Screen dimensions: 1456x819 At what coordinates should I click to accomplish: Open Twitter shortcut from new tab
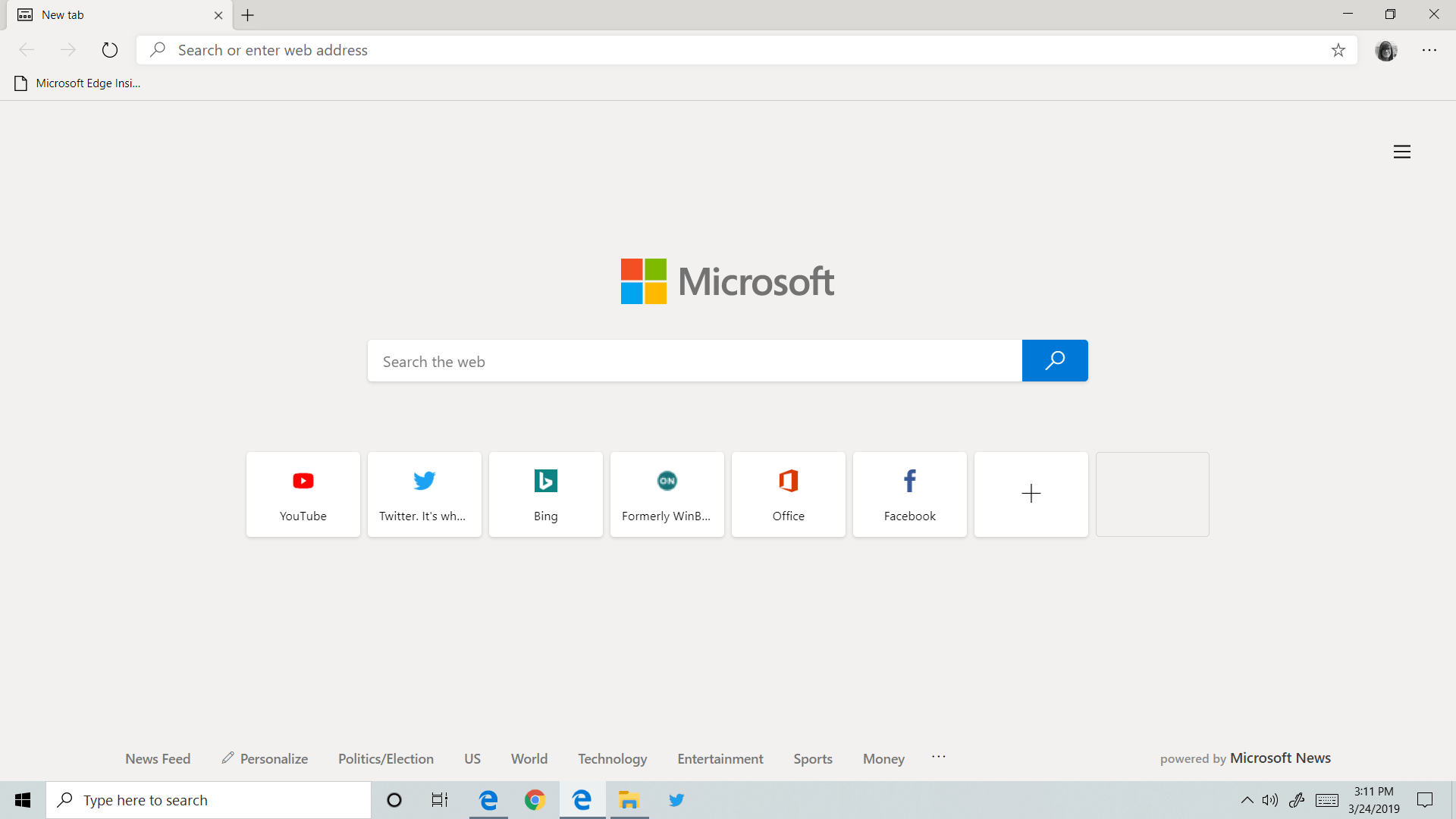425,493
